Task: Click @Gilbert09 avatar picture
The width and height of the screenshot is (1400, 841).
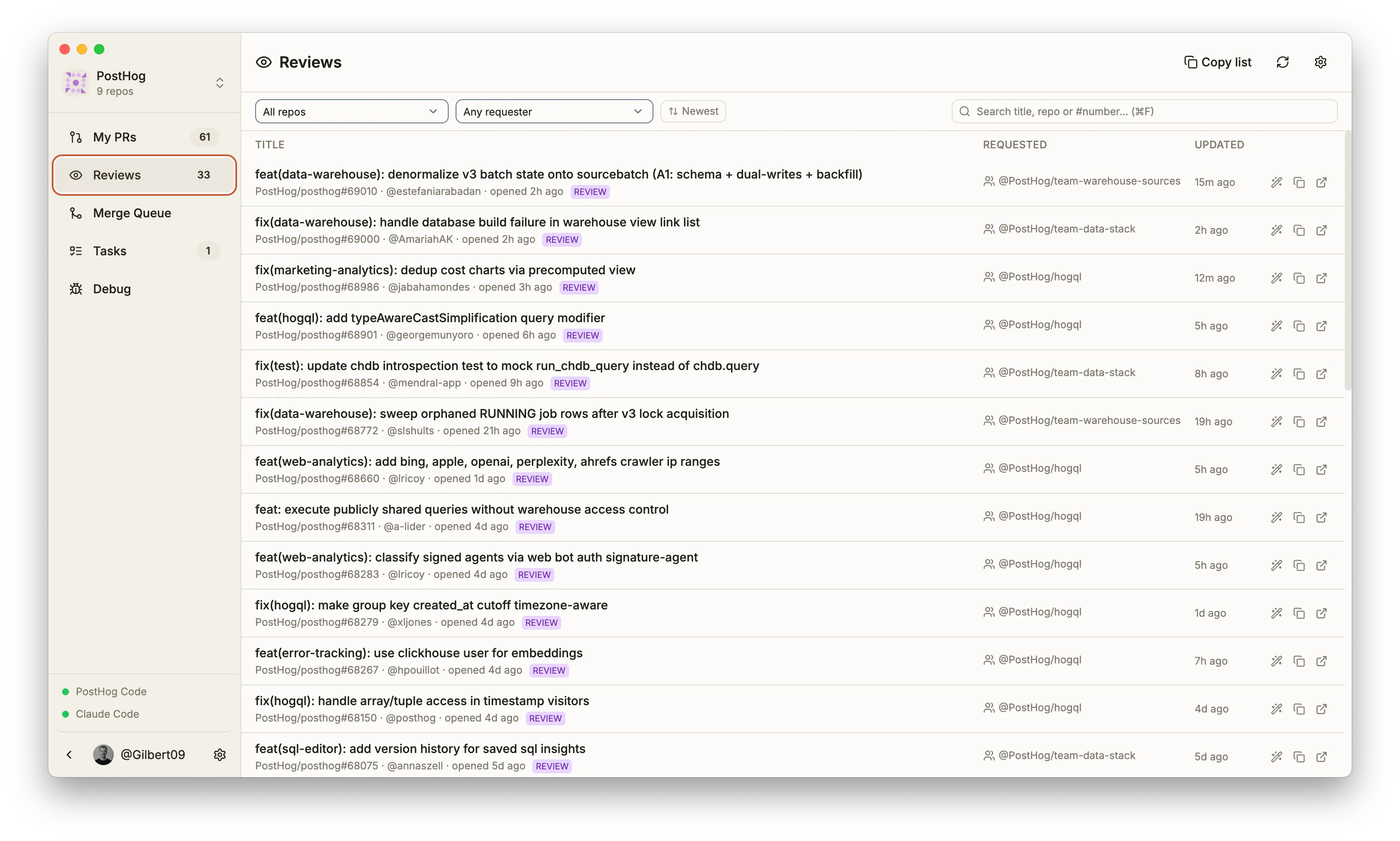Action: click(x=103, y=755)
